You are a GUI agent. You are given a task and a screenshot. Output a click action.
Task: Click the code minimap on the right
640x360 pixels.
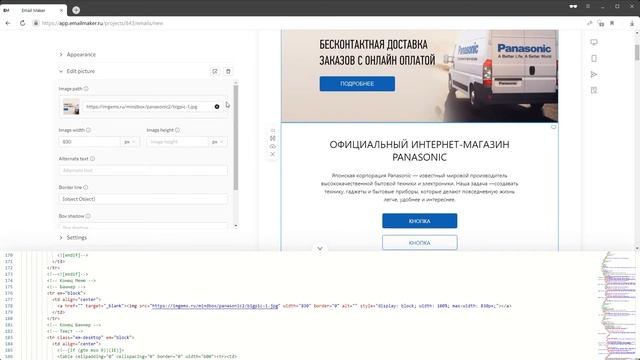click(616, 305)
